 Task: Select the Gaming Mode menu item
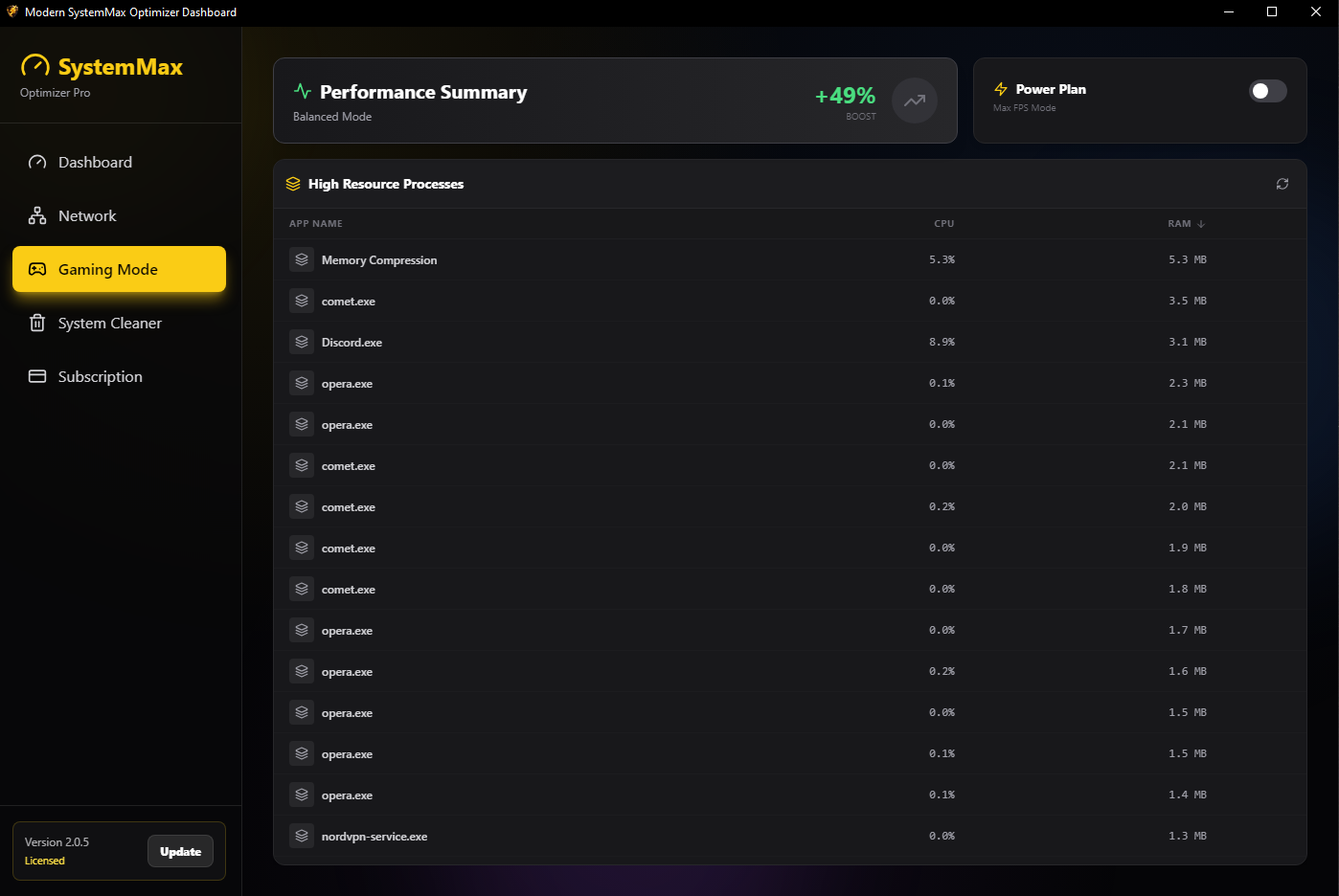[x=119, y=269]
